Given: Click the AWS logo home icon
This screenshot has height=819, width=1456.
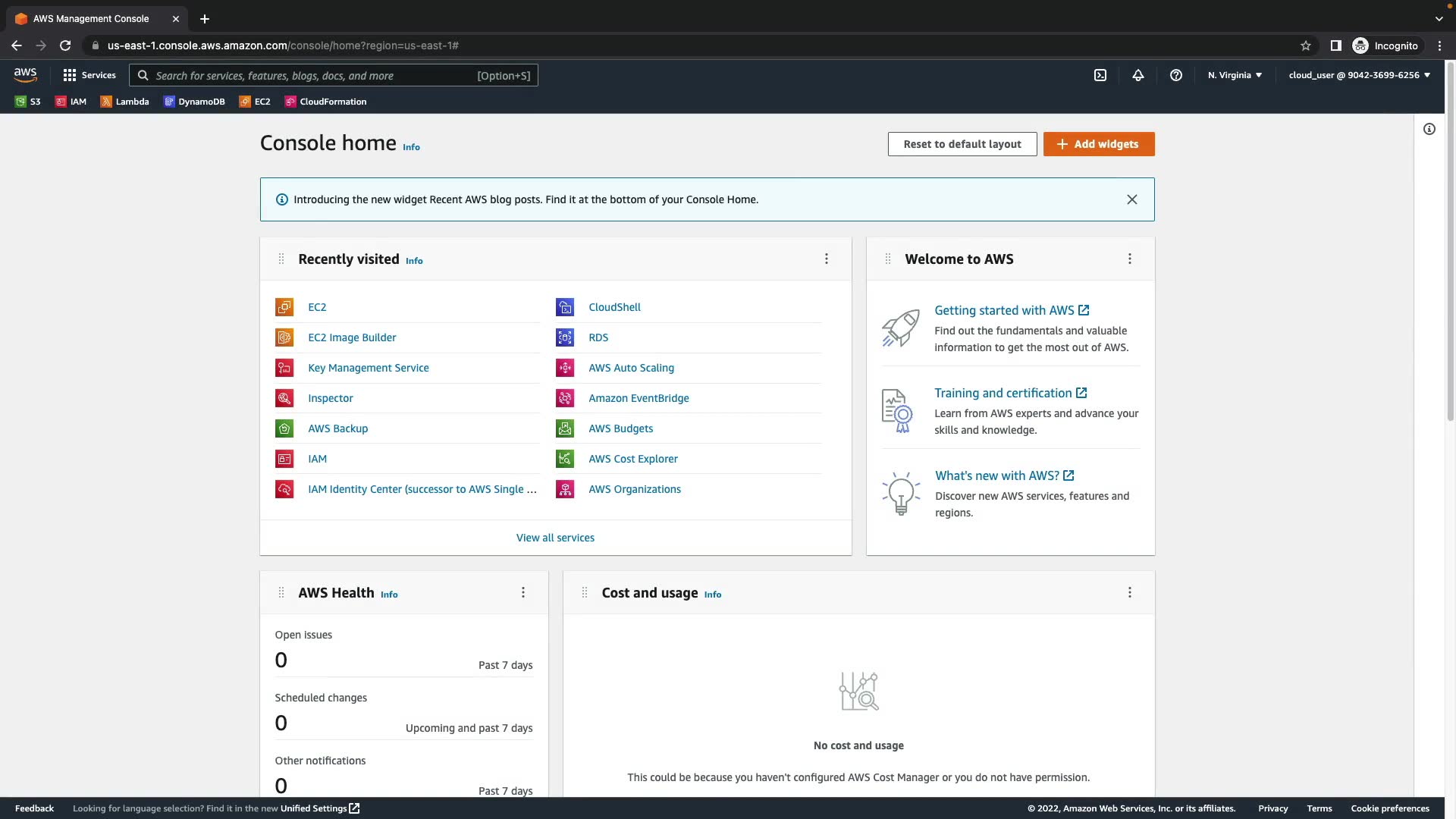Looking at the screenshot, I should 25,74.
